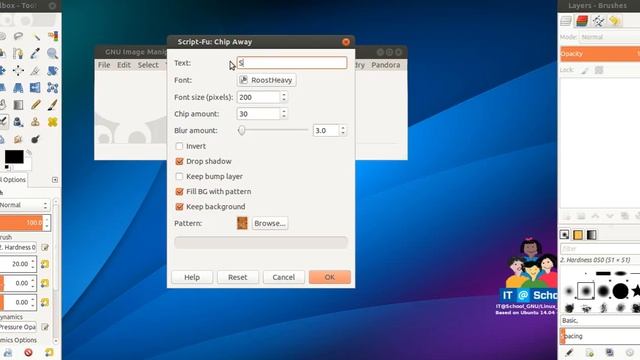The image size is (640, 360).
Task: Click the Help button in Chip Away dialog
Action: (x=192, y=277)
